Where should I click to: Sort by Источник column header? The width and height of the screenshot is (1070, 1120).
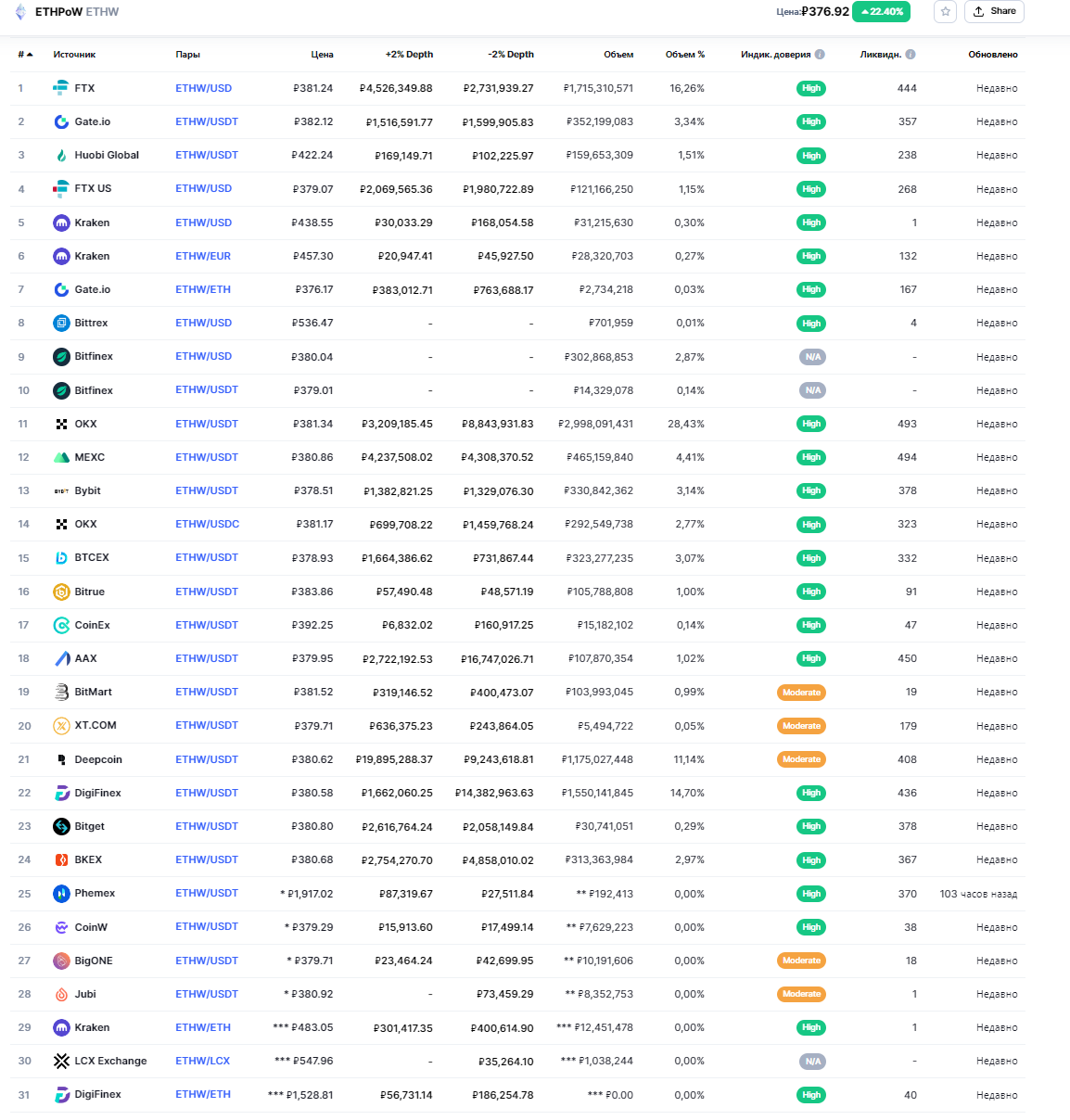(x=74, y=55)
